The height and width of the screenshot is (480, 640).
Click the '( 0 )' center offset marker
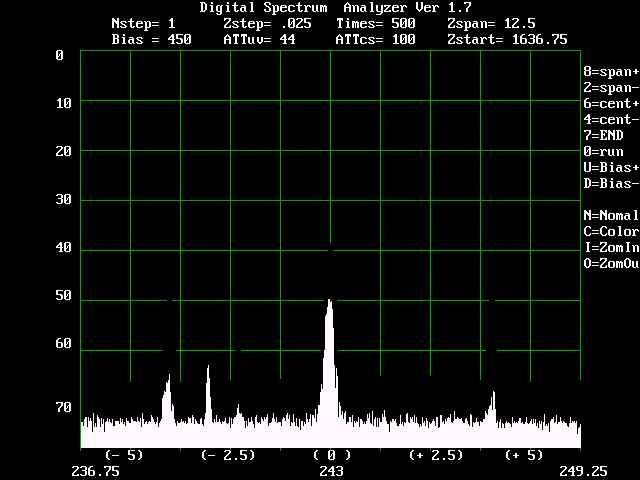332,455
